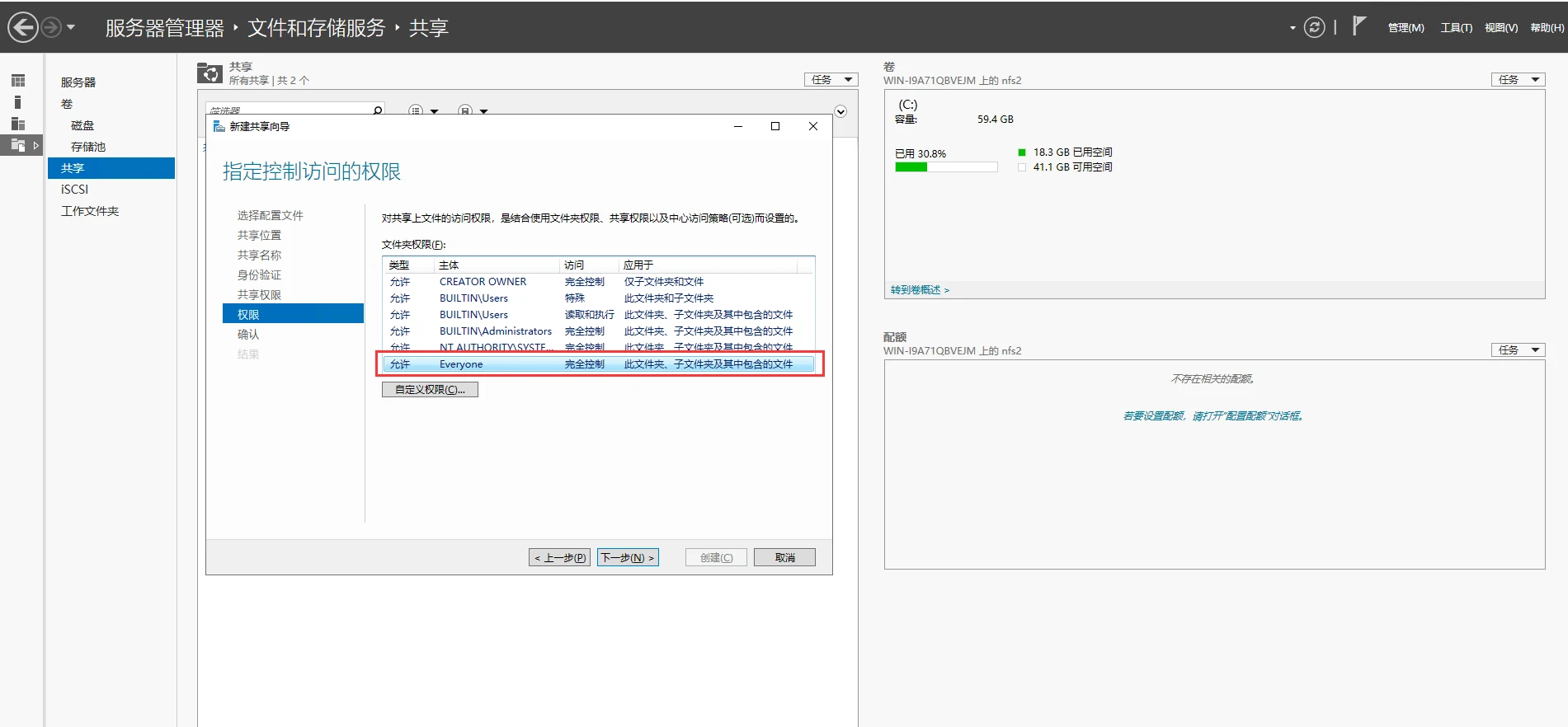1568x727 pixels.
Task: Open the 工具(T) menu
Action: click(x=1456, y=27)
